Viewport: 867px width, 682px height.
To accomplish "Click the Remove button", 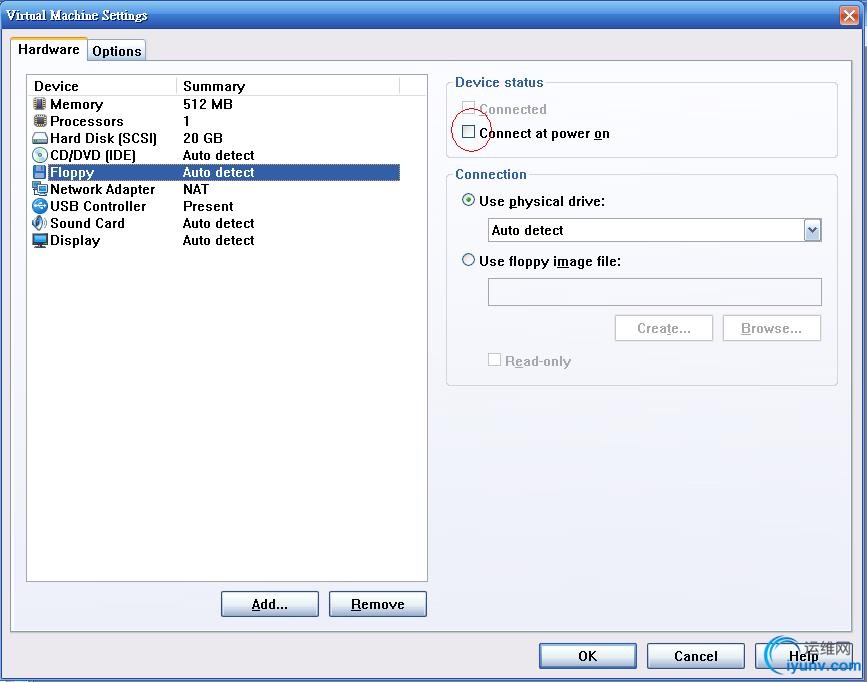I will [378, 604].
